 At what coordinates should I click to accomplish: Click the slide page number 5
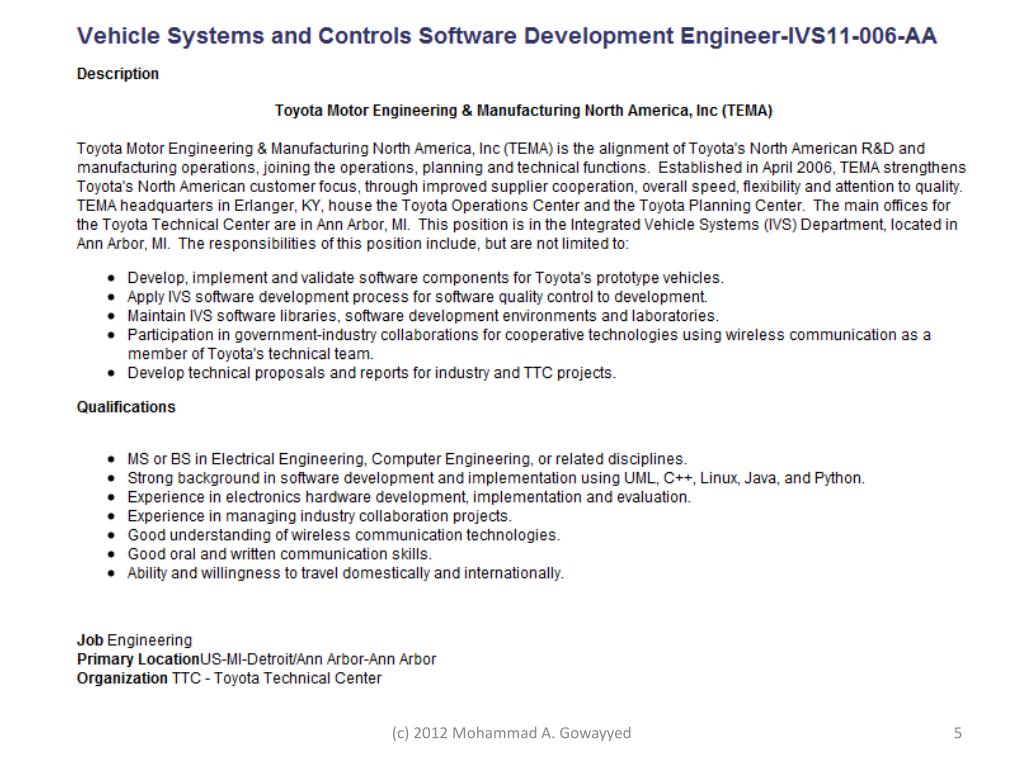(957, 733)
